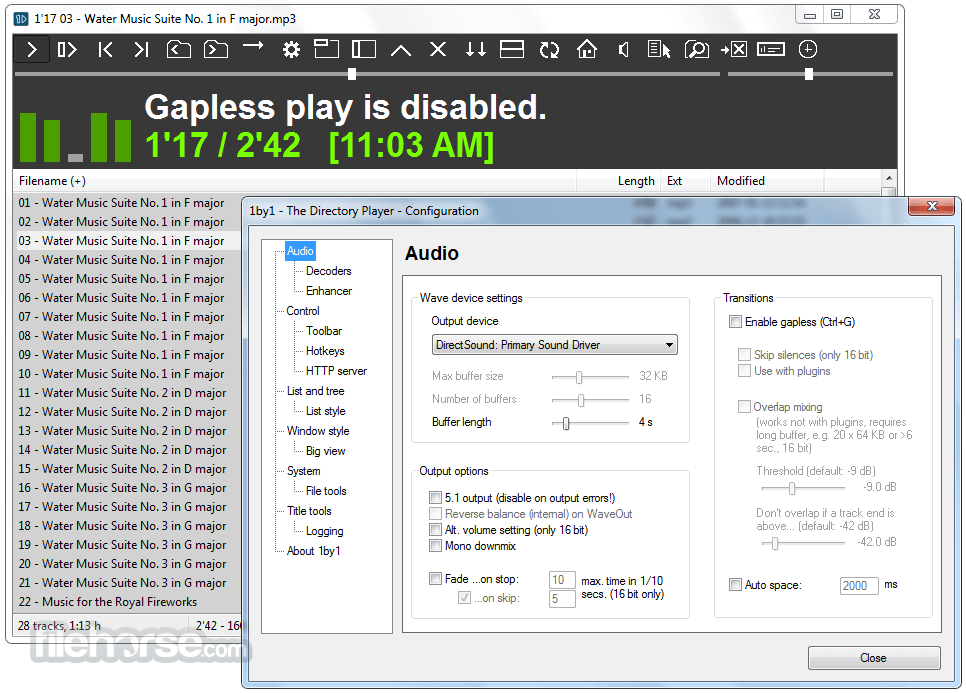Screen dimensions: 966x693
Task: Check Fade ...on stop option
Action: [436, 578]
